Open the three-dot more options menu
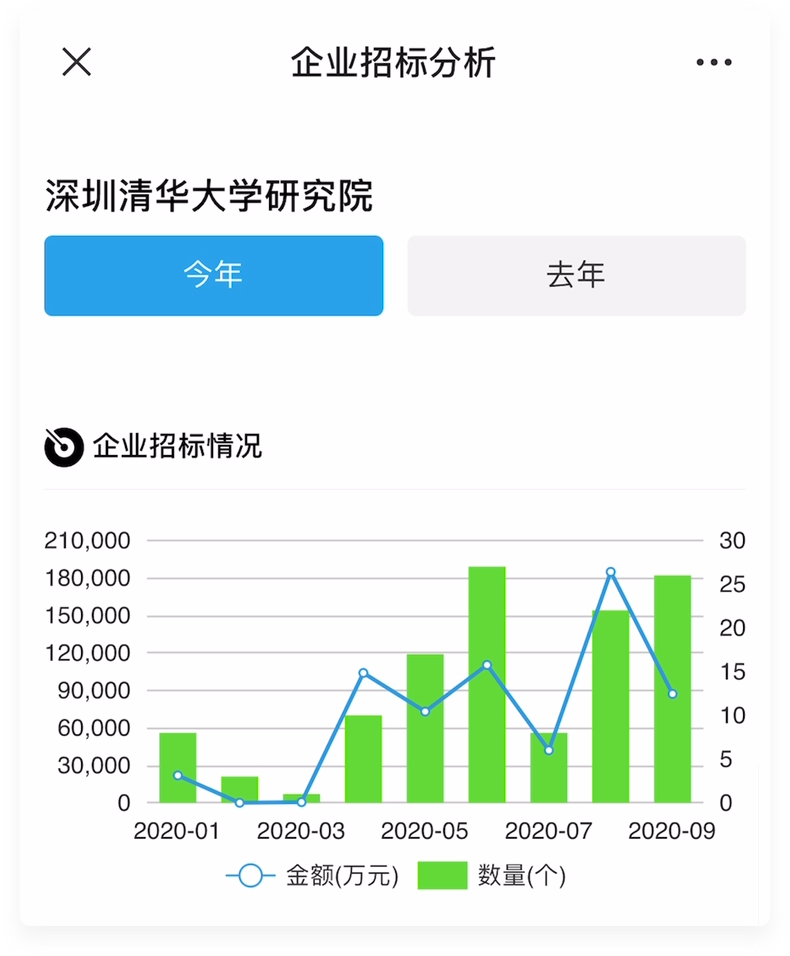This screenshot has width=790, height=956. click(714, 62)
